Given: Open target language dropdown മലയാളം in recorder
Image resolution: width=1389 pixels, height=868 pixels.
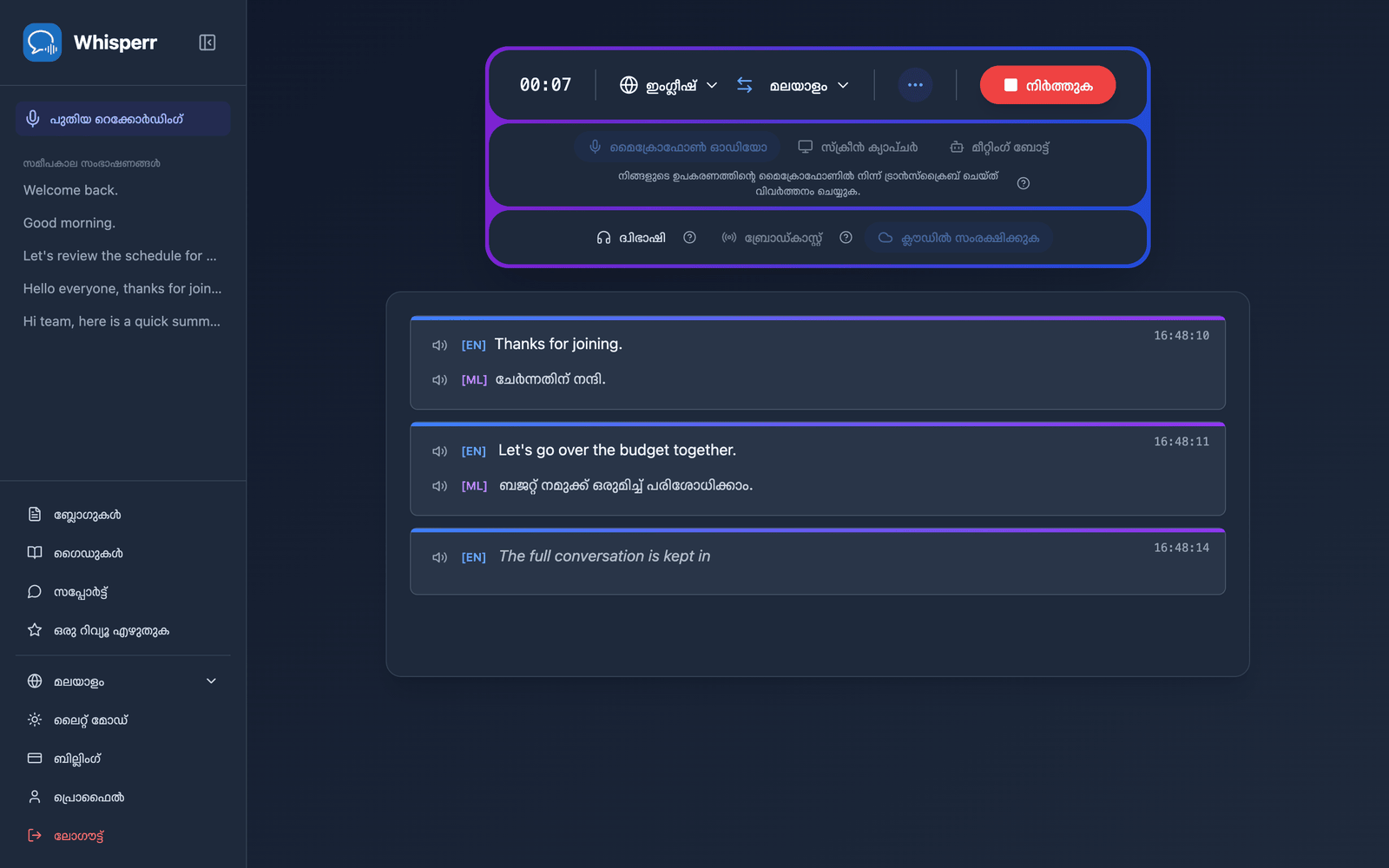Looking at the screenshot, I should tap(808, 85).
